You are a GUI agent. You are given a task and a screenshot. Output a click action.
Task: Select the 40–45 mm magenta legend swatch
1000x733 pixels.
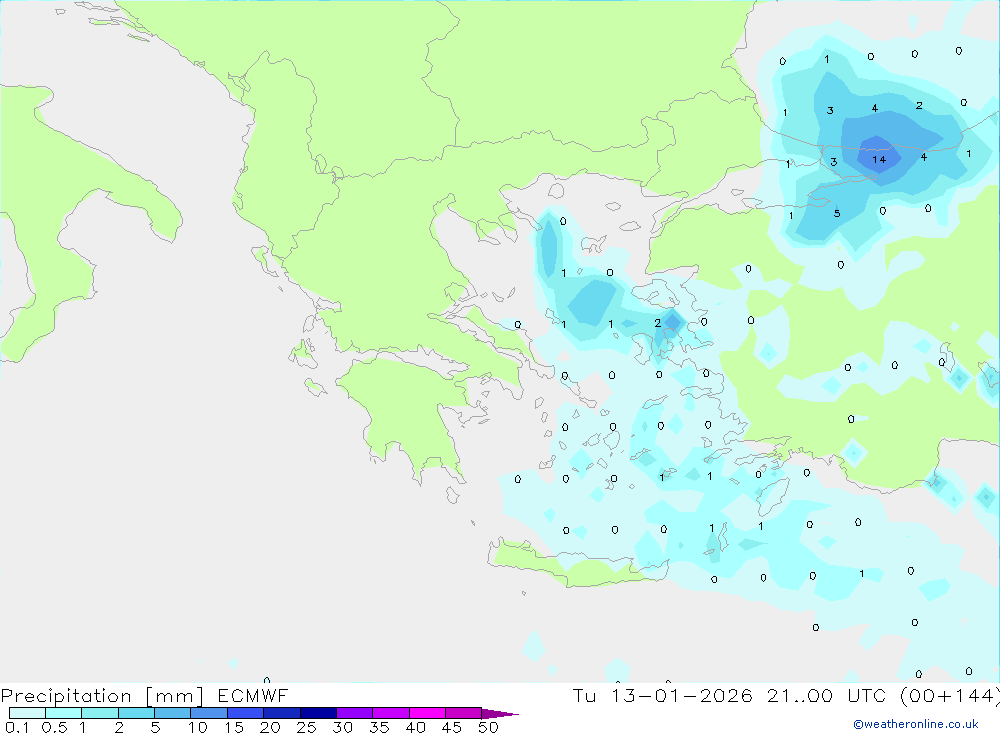point(427,713)
